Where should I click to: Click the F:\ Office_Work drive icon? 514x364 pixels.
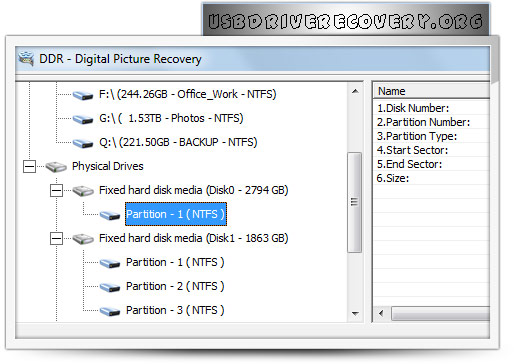(83, 95)
